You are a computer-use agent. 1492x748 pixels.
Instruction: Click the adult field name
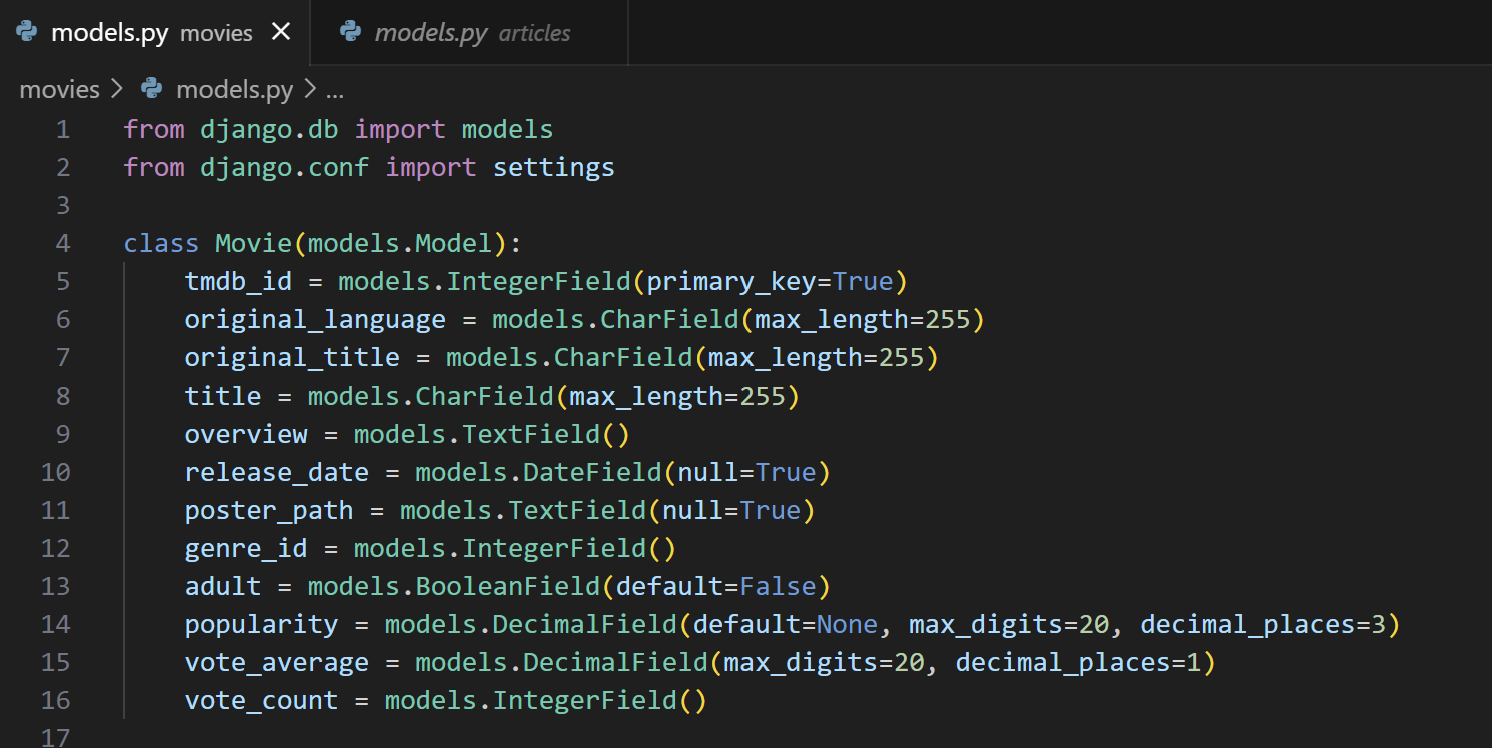[223, 587]
